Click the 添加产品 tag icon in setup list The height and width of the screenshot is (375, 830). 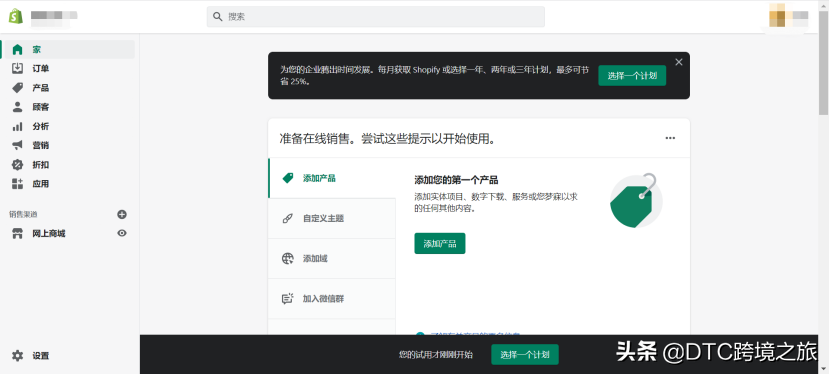[x=288, y=178]
